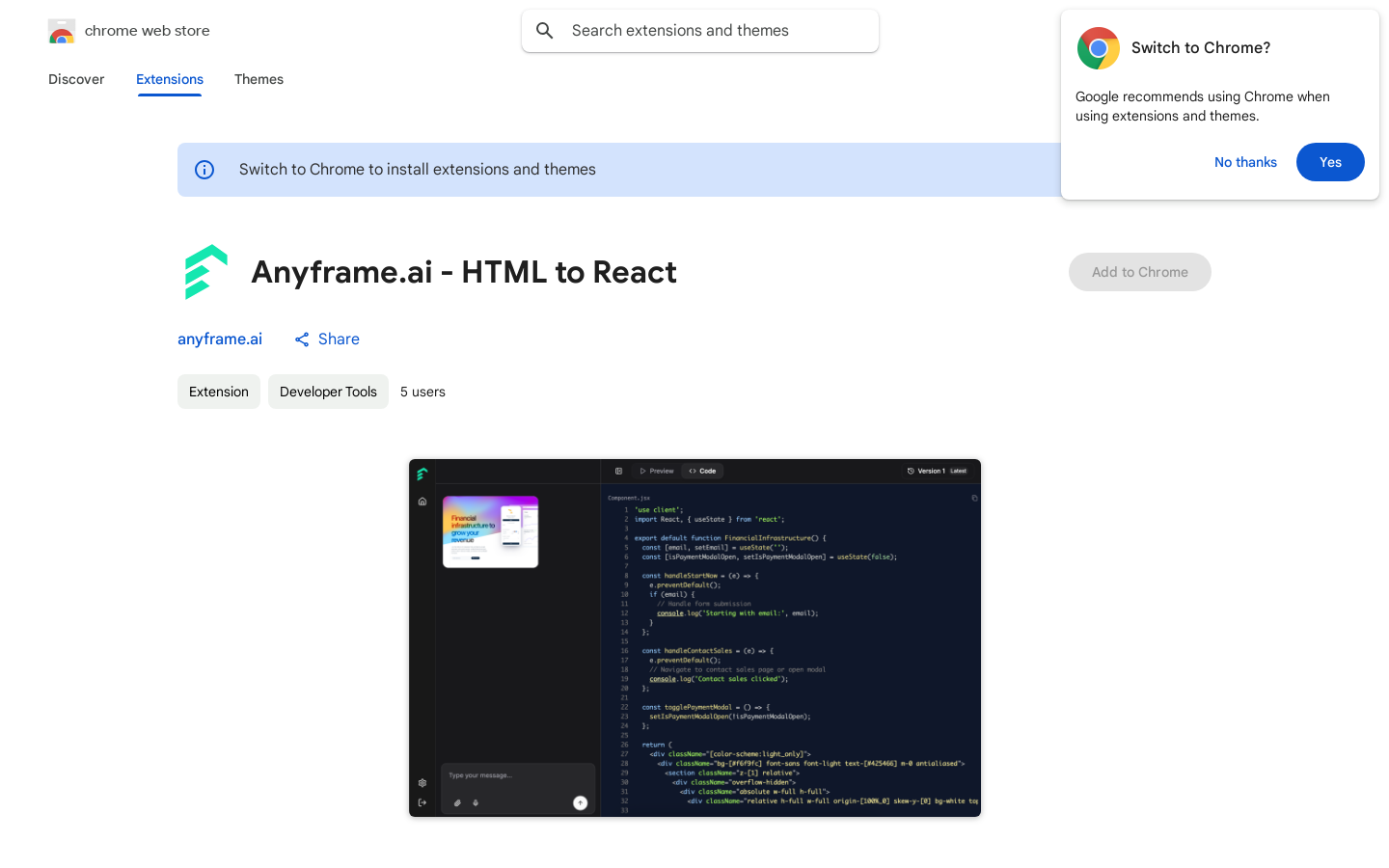The image size is (1389, 868).
Task: Dismiss popup with No thanks
Action: click(1245, 162)
